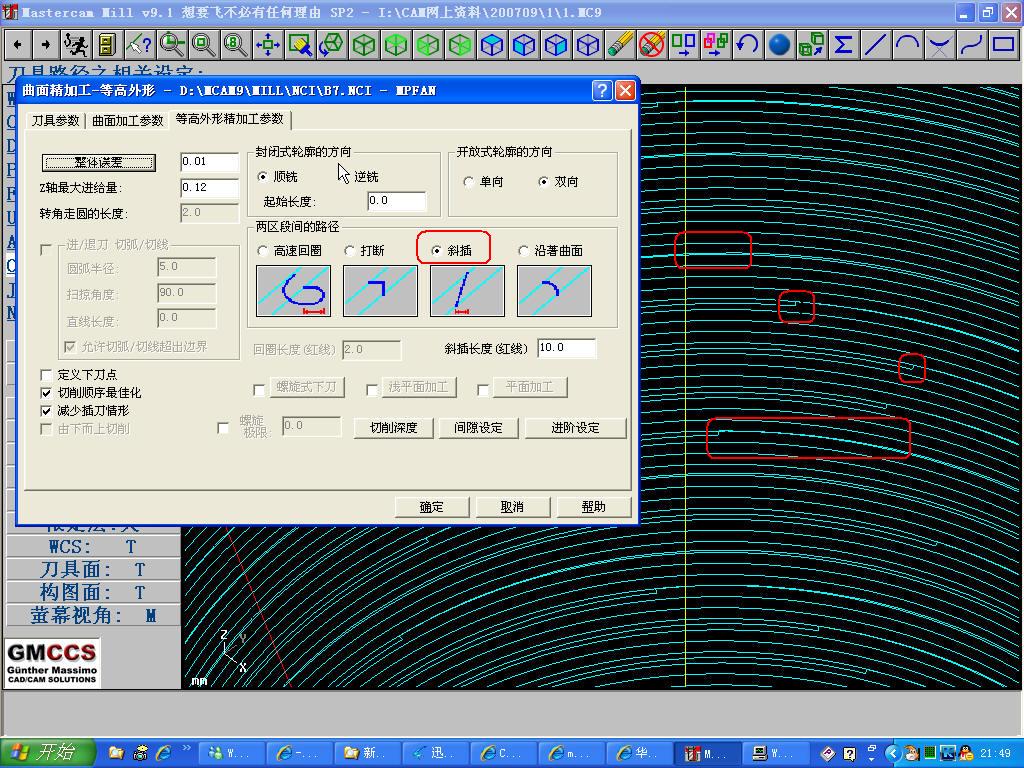Screen dimensions: 1024x768
Task: Select the 高速回圈 transition option
Action: [263, 251]
